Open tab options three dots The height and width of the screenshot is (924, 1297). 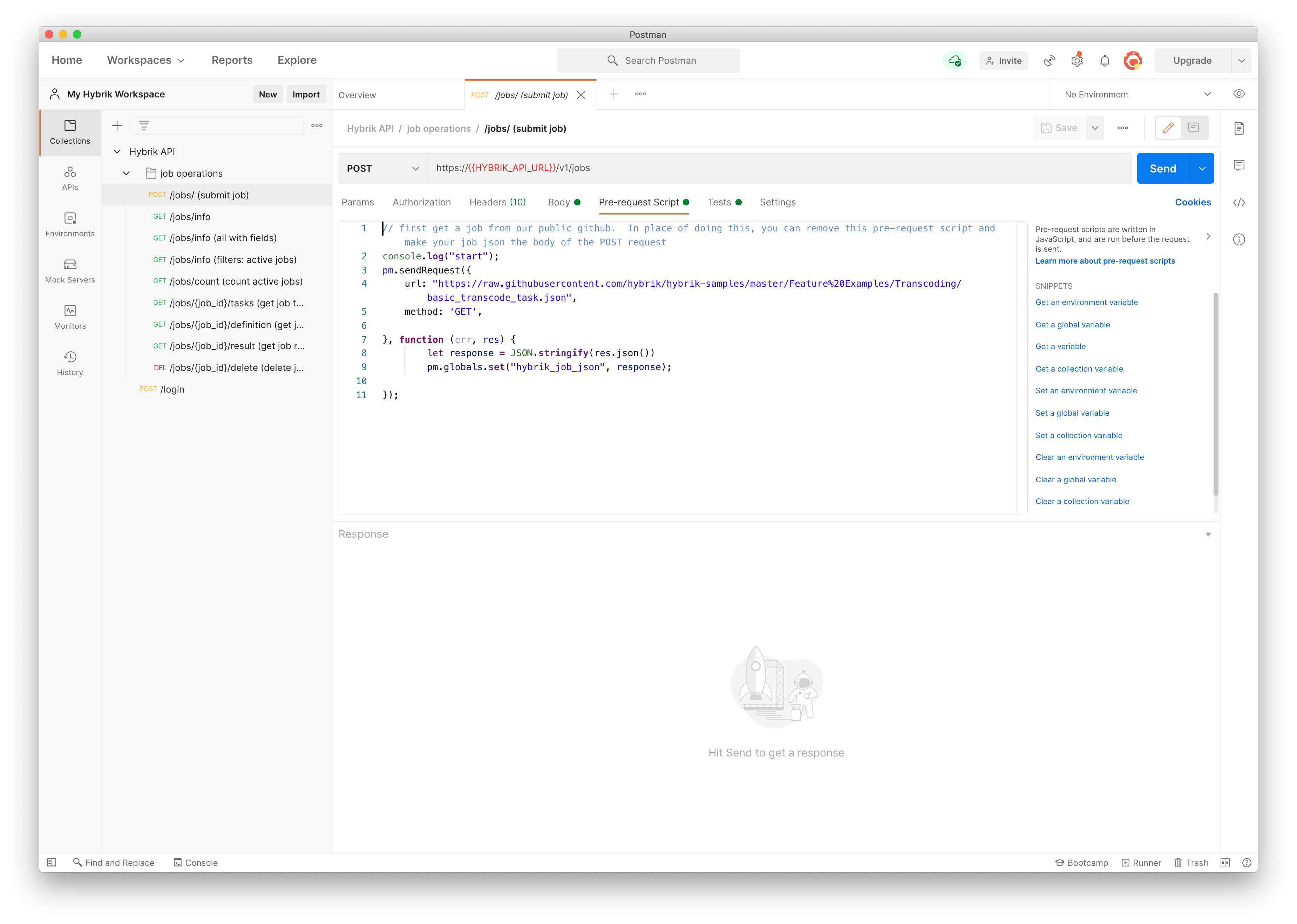point(640,94)
